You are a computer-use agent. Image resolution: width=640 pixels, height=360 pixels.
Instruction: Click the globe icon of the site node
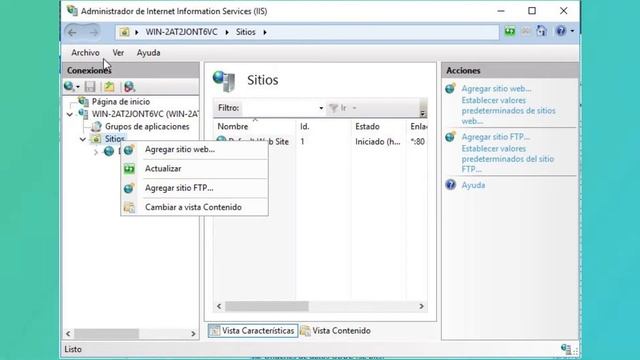coord(109,151)
